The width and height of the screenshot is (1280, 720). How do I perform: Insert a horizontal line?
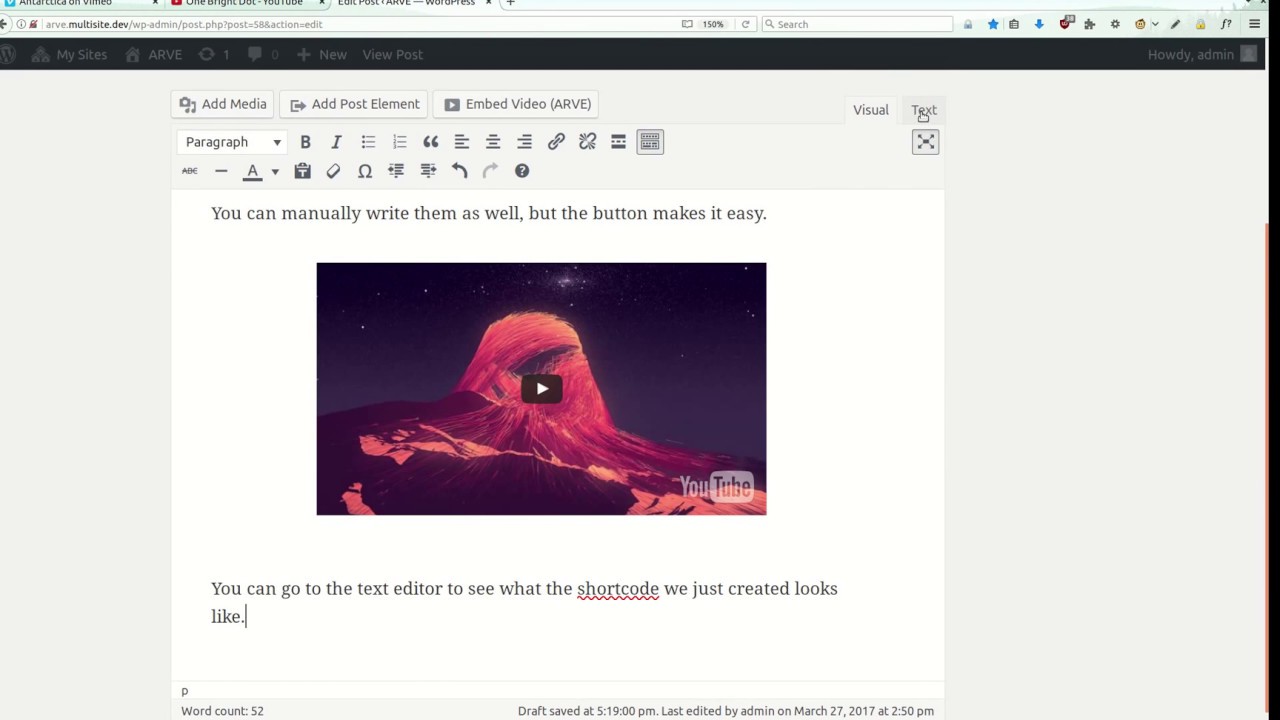(x=221, y=171)
